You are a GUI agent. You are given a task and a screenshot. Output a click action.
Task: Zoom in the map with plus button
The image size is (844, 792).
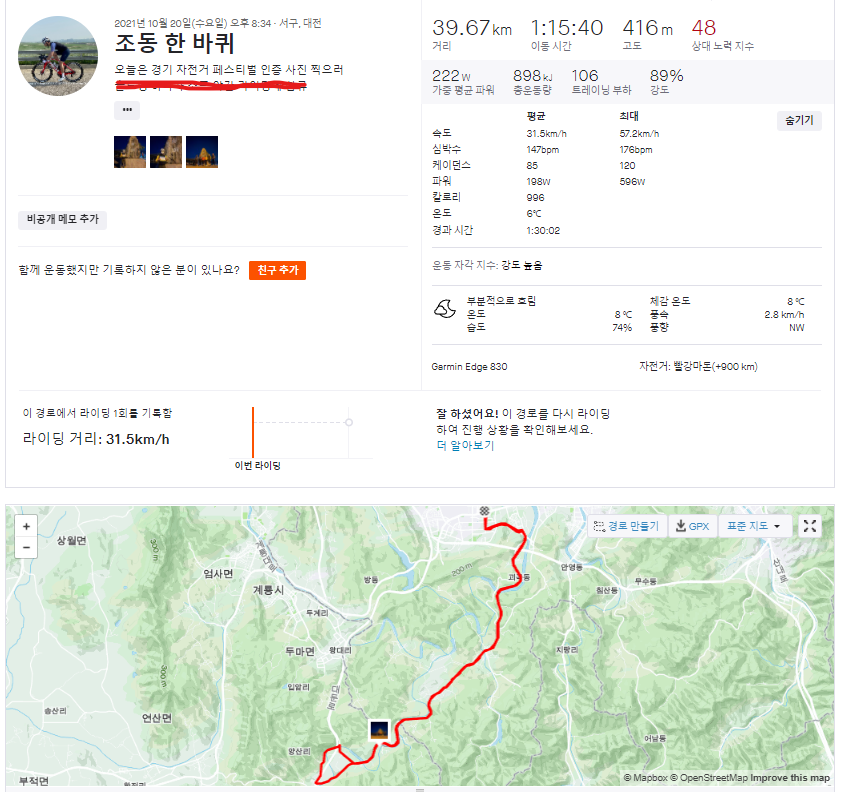[26, 526]
